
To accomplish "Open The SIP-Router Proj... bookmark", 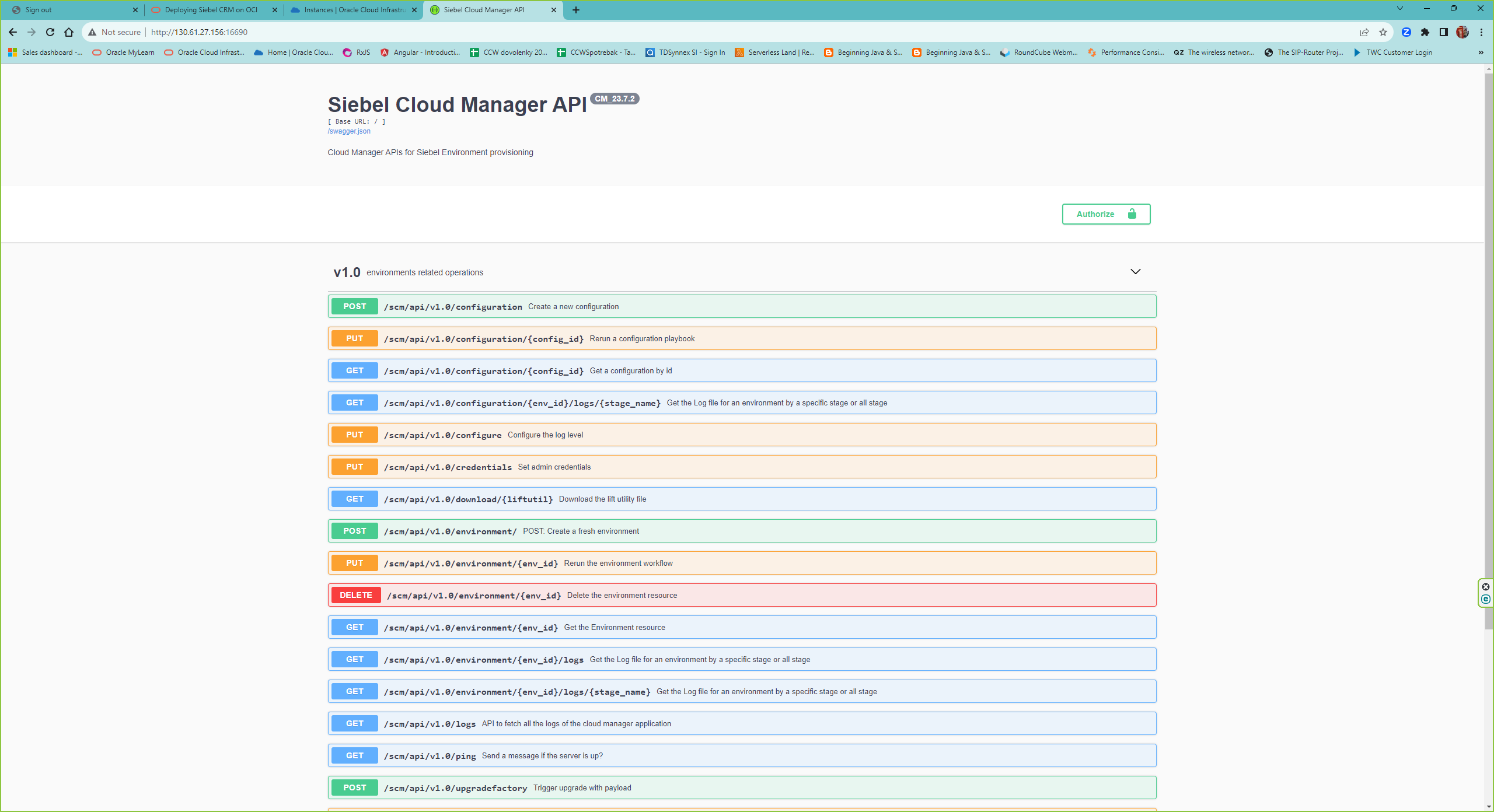I will tap(1304, 52).
